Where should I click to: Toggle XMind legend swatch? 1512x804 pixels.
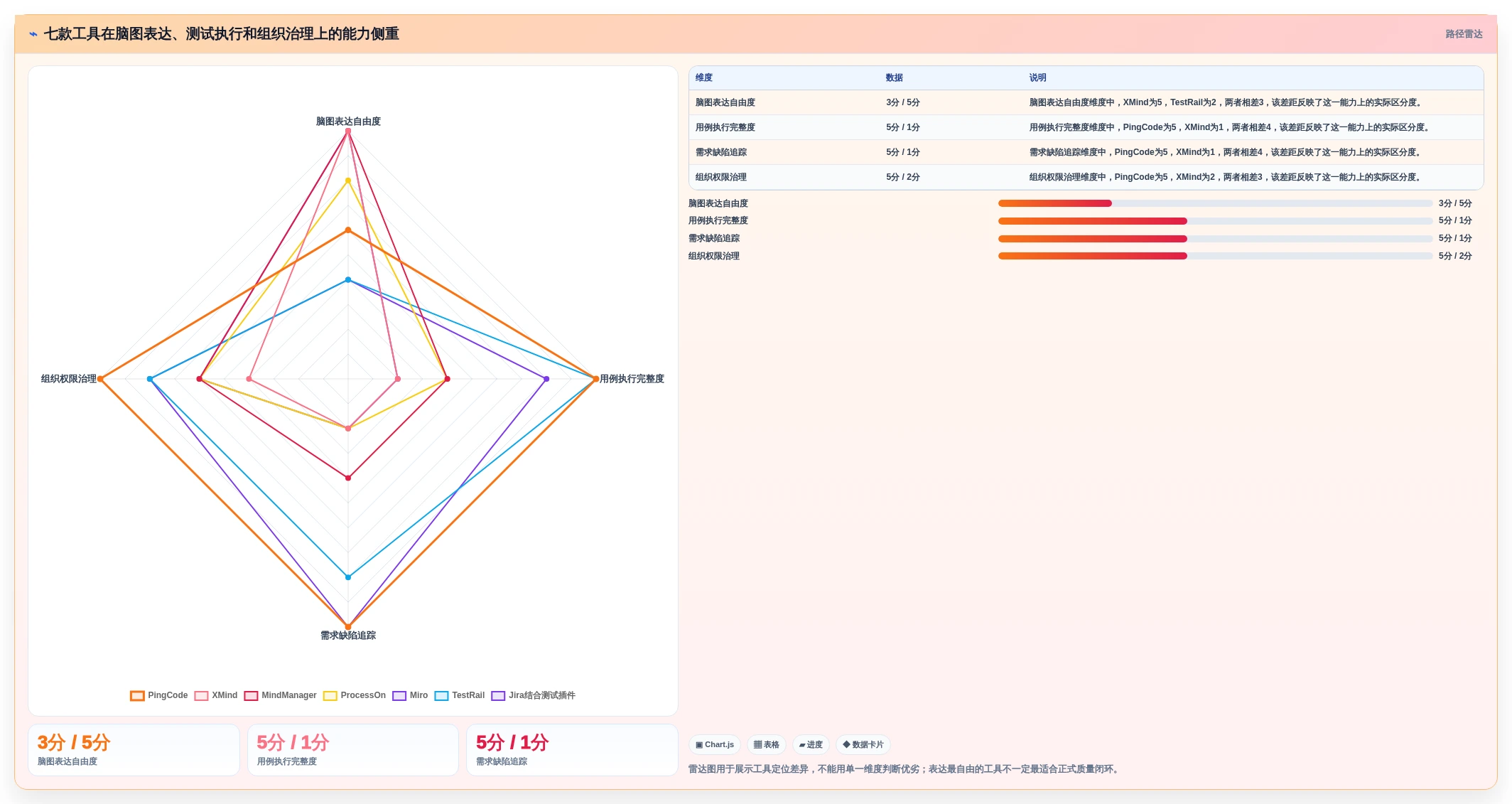201,695
